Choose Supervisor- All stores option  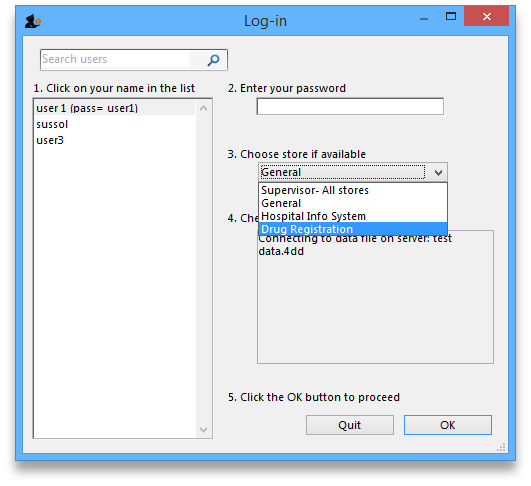click(353, 190)
